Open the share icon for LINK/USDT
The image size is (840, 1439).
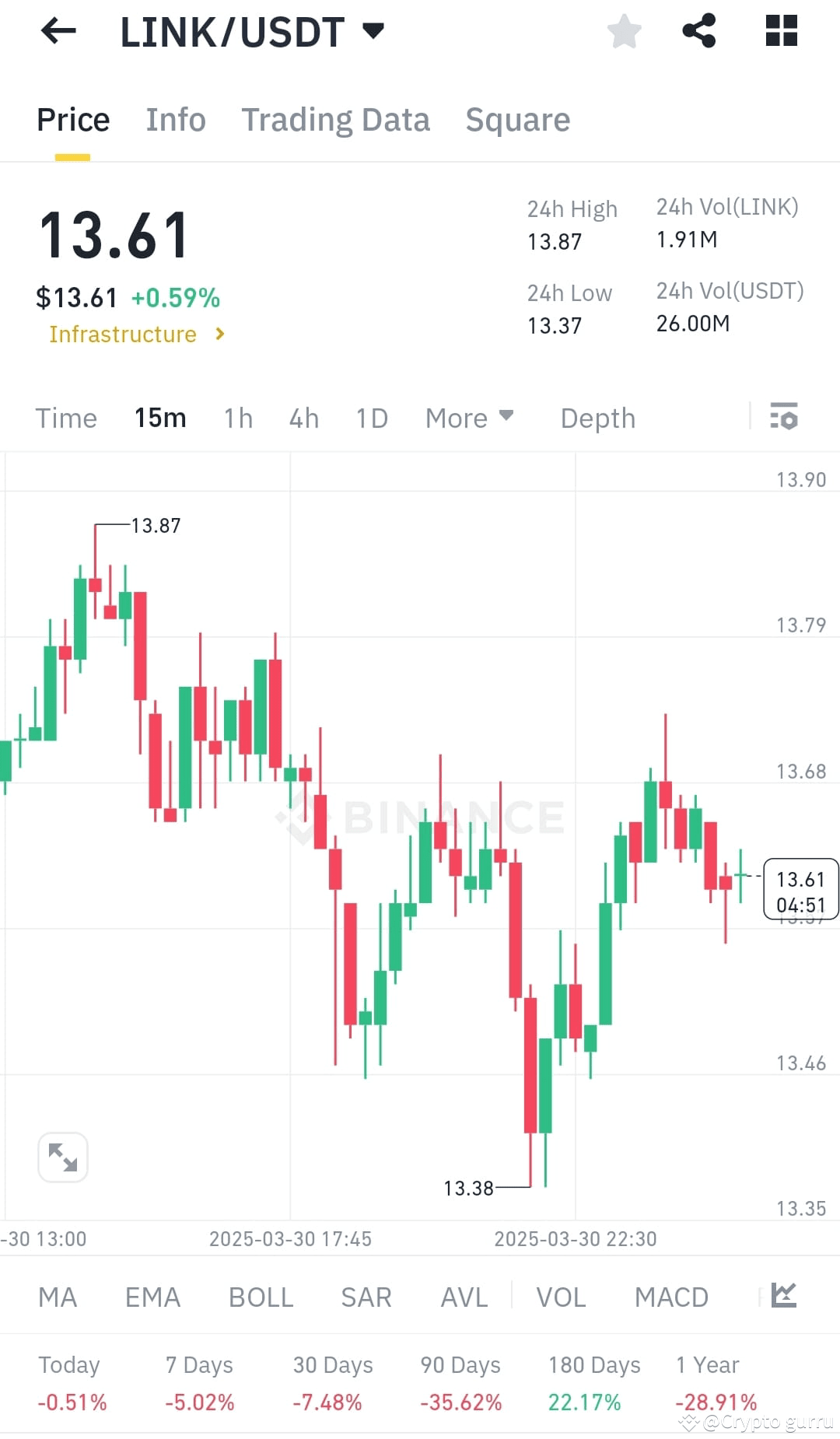tap(698, 31)
